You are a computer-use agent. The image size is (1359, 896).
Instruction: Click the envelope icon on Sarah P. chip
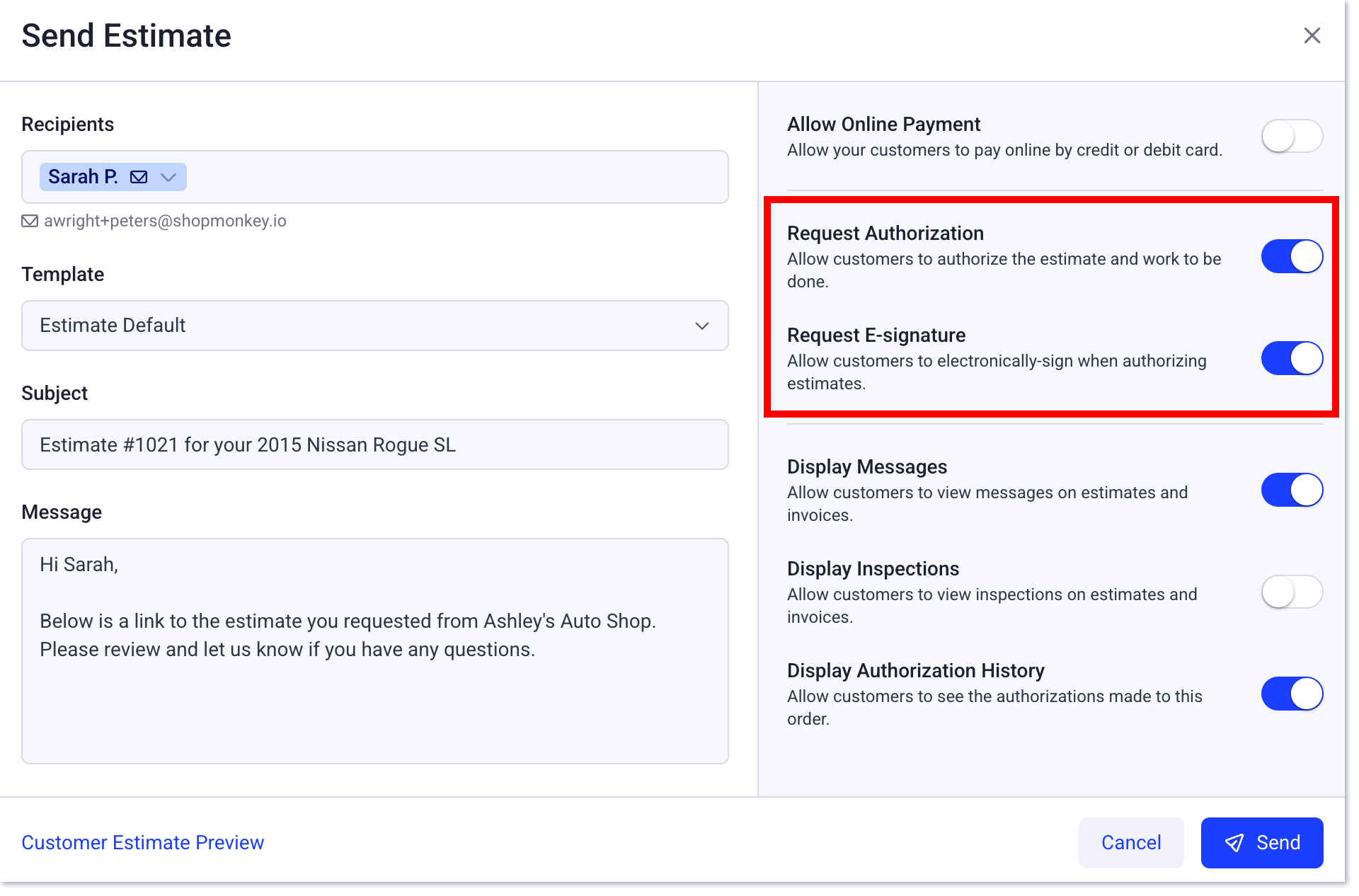[139, 177]
